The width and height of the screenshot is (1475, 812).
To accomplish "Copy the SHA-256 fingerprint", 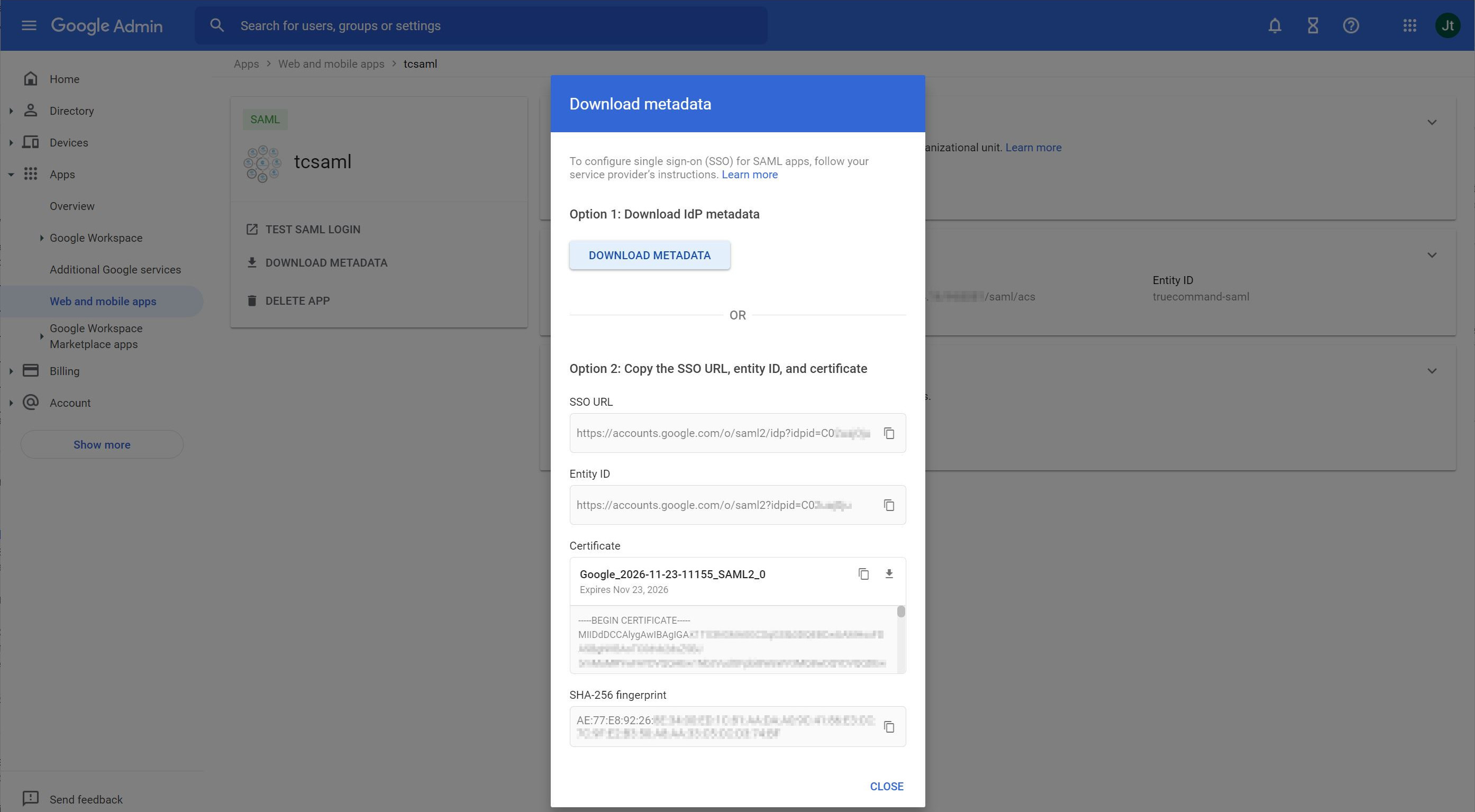I will [889, 727].
